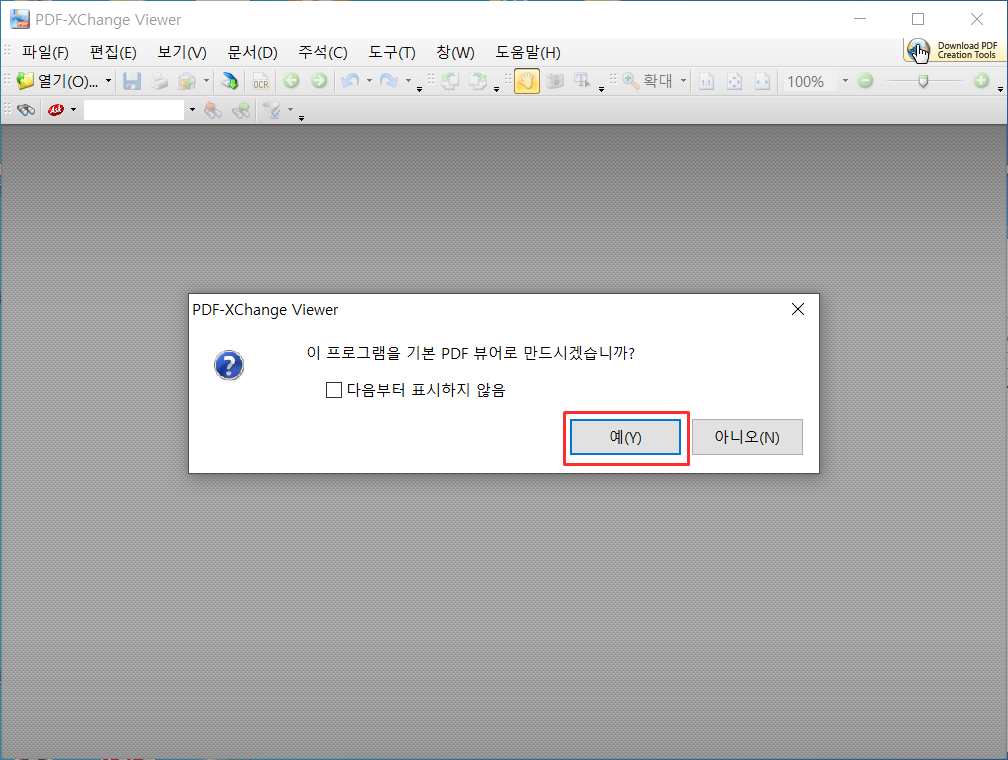This screenshot has width=1008, height=760.
Task: Click the OCR page icon
Action: (x=261, y=81)
